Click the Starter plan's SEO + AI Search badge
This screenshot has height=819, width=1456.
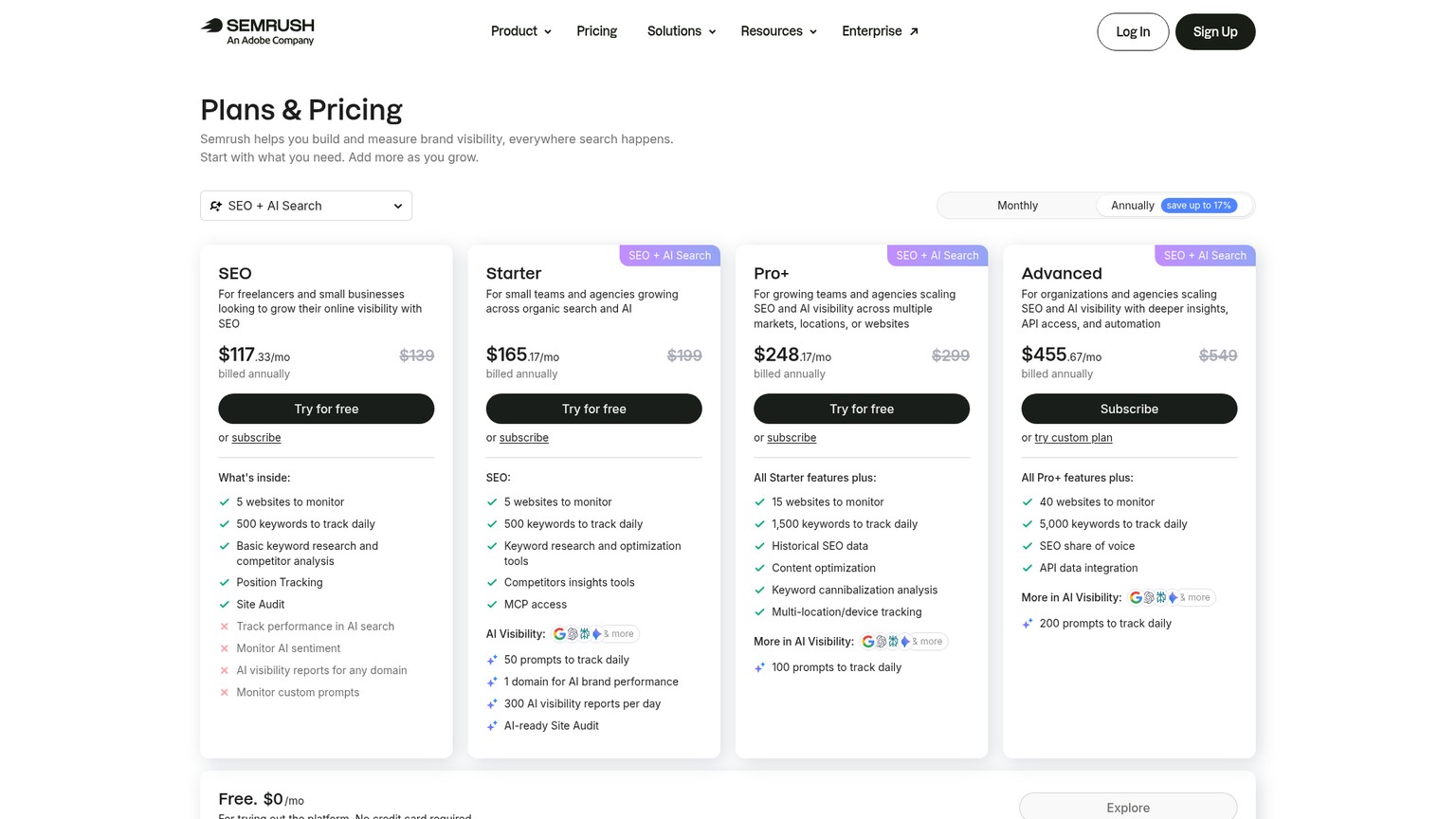tap(669, 256)
